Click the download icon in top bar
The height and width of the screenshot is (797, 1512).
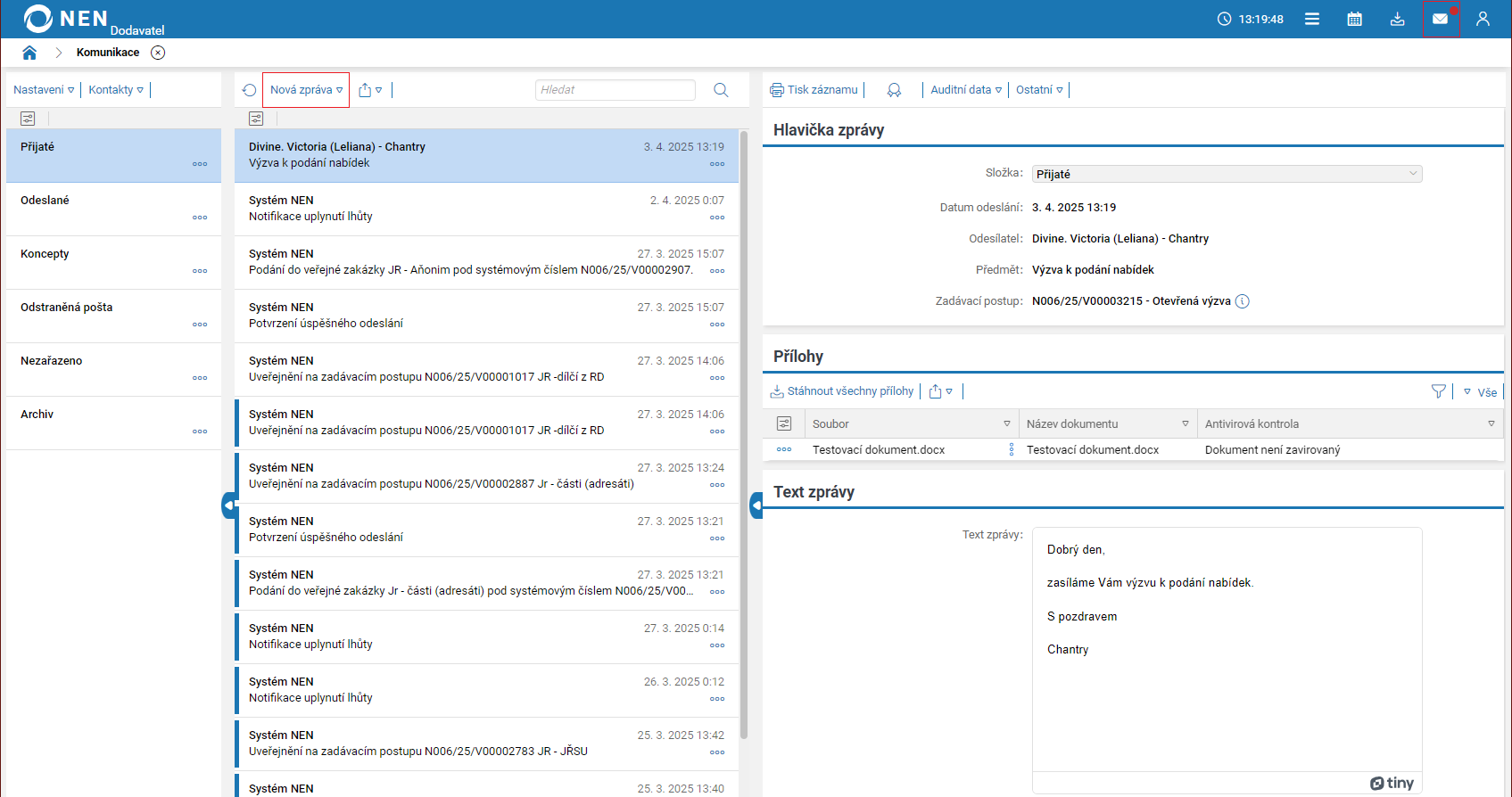pyautogui.click(x=1397, y=19)
